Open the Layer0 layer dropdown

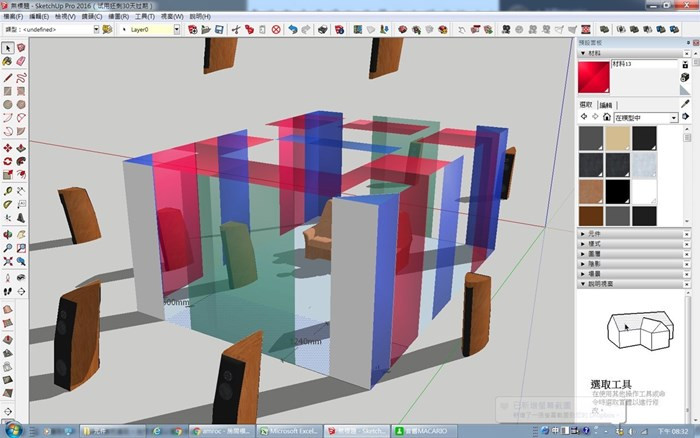point(176,30)
